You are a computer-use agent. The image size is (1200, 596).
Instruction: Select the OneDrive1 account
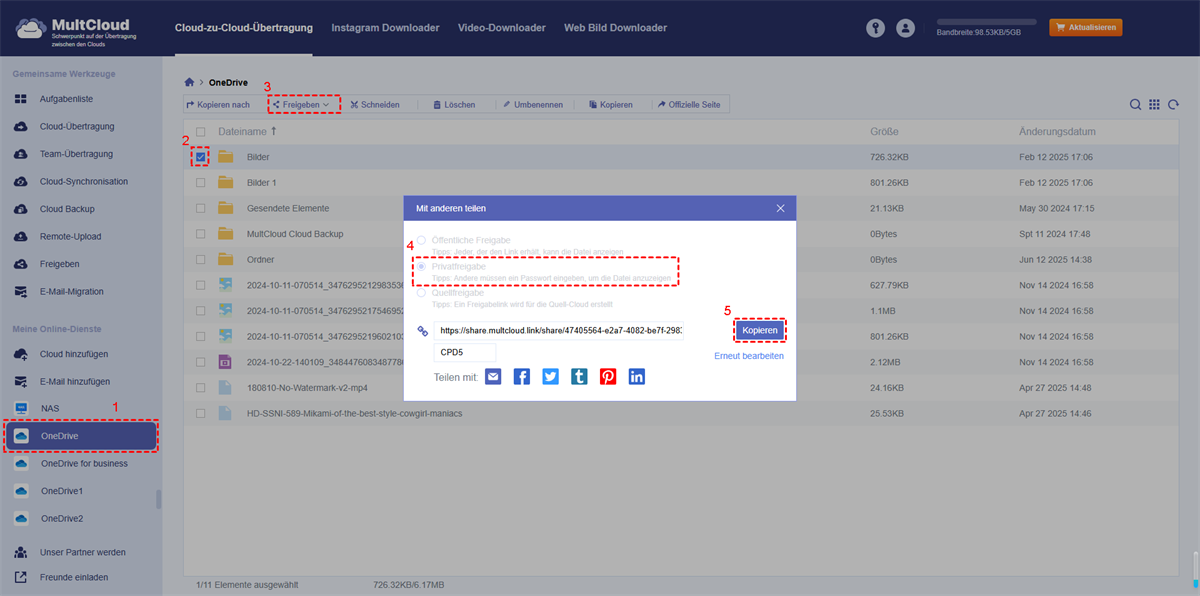[62, 491]
